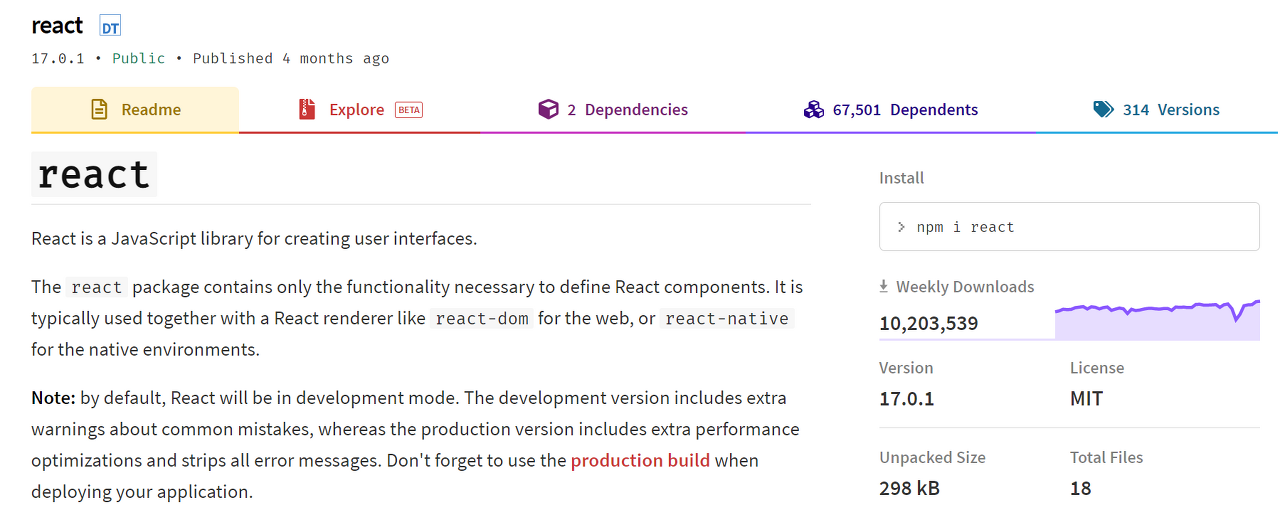
Task: Click the MIT license value
Action: coord(1087,398)
